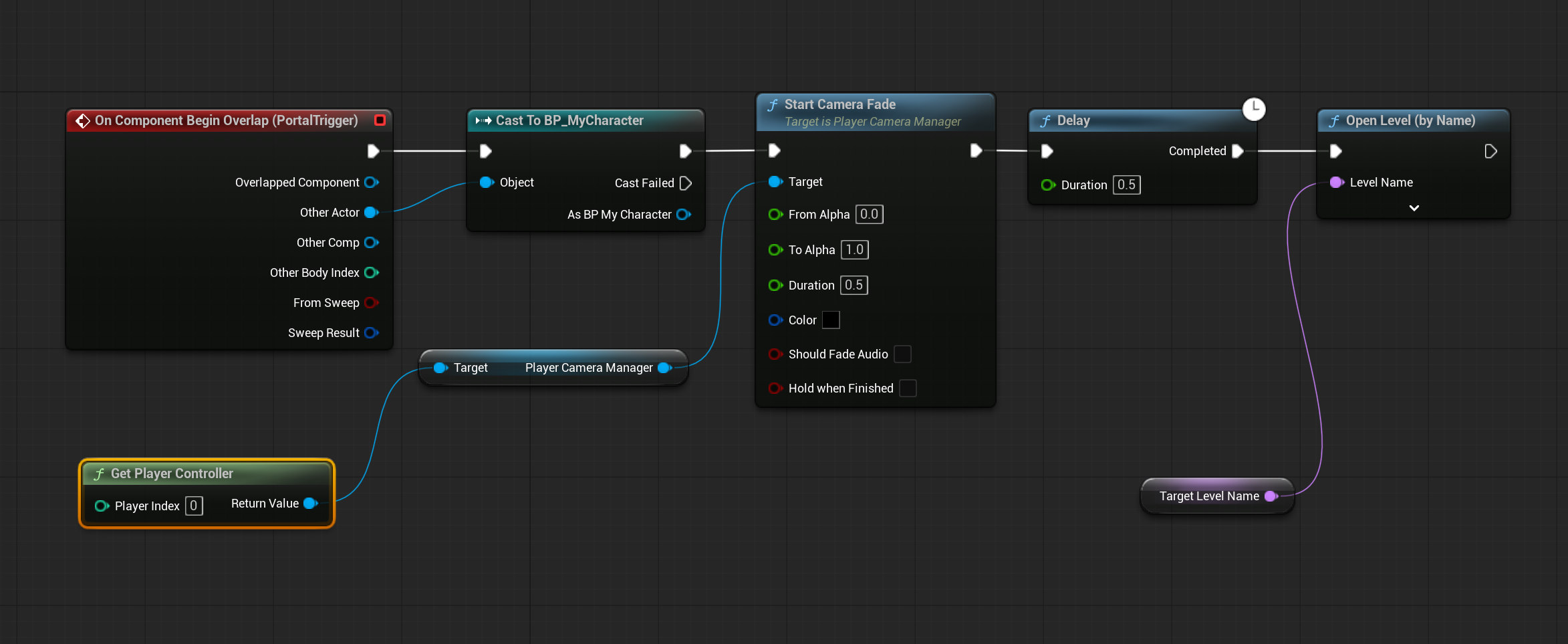Edit the Delay Duration 0.5 field
The image size is (1568, 644).
pyautogui.click(x=1126, y=185)
